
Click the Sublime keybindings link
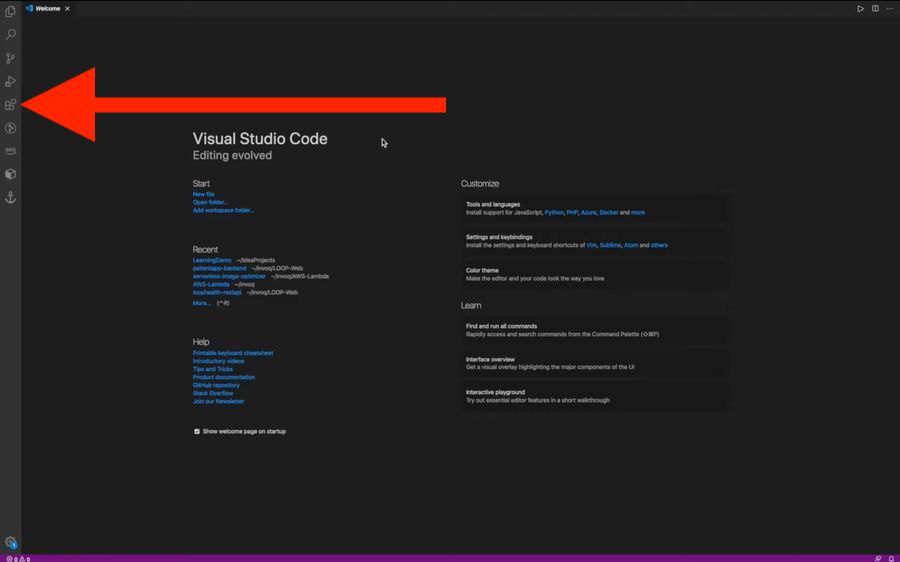[x=611, y=245]
